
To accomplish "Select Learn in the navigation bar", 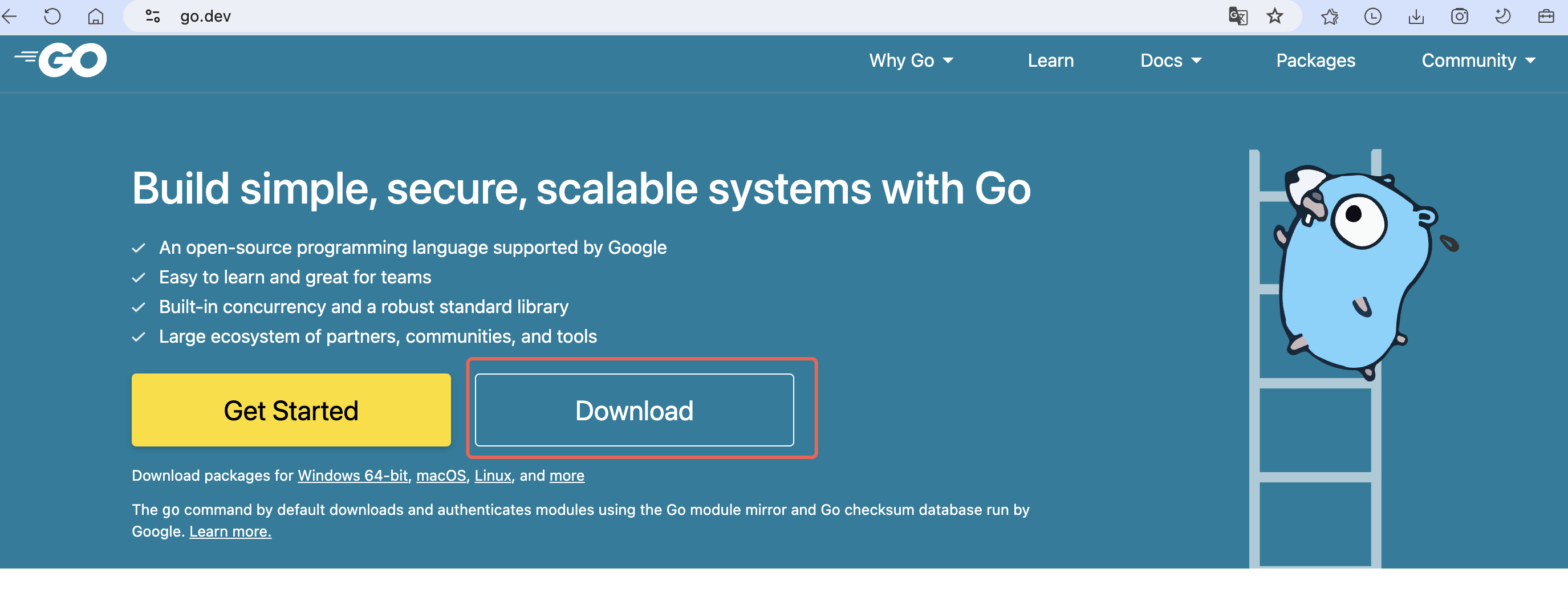I will click(1050, 60).
